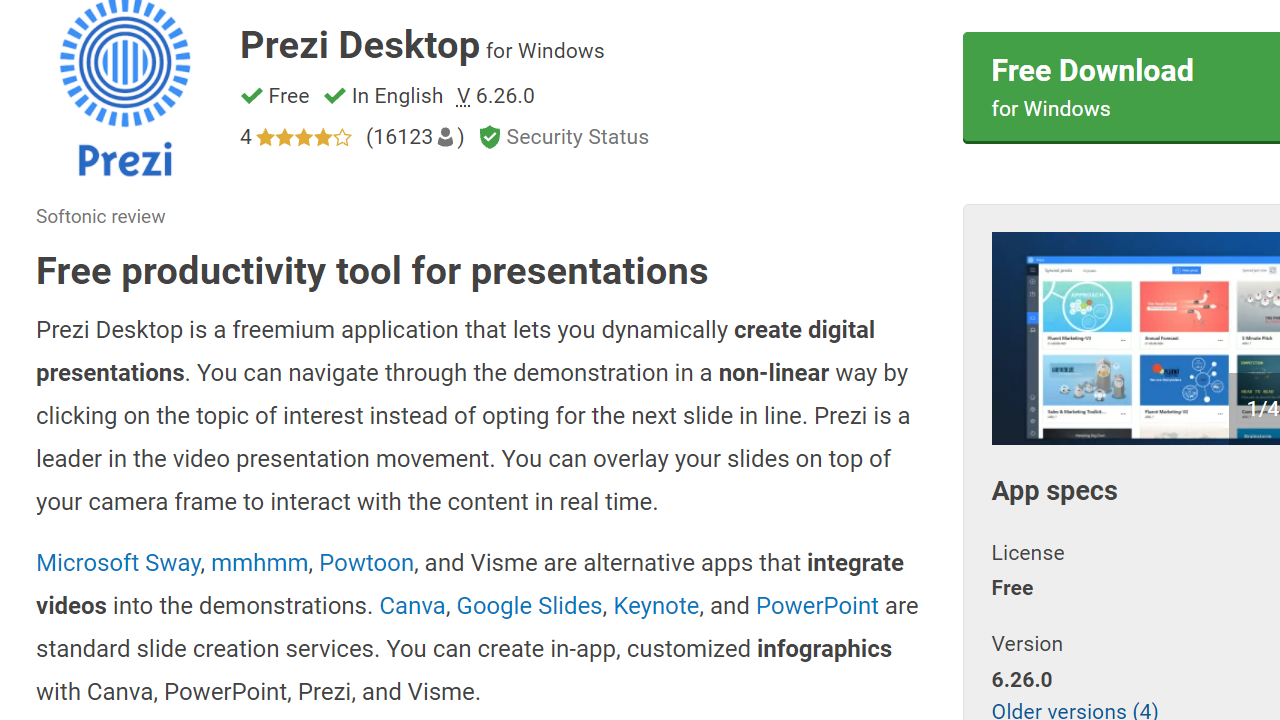Click the green checkmark beside Free
Screen dimensions: 1280x720
point(252,95)
